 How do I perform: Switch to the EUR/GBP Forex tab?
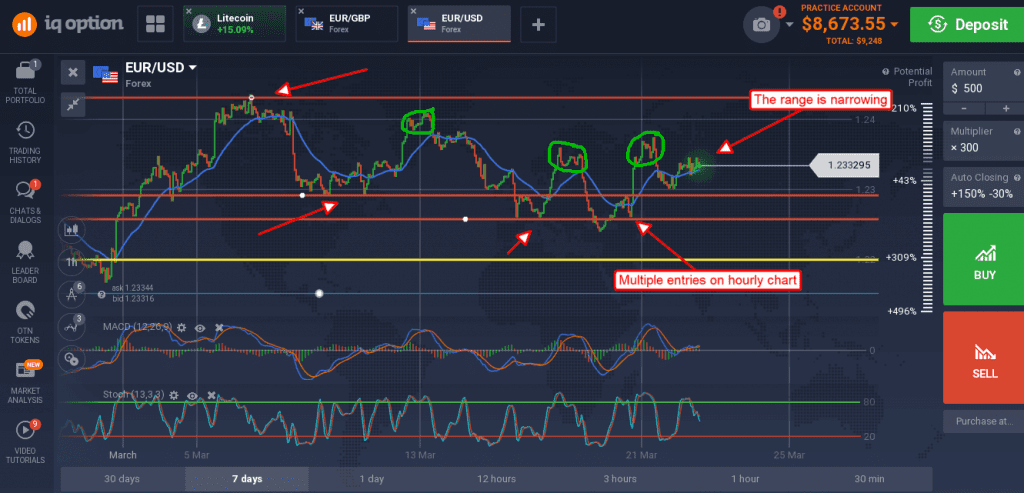347,24
